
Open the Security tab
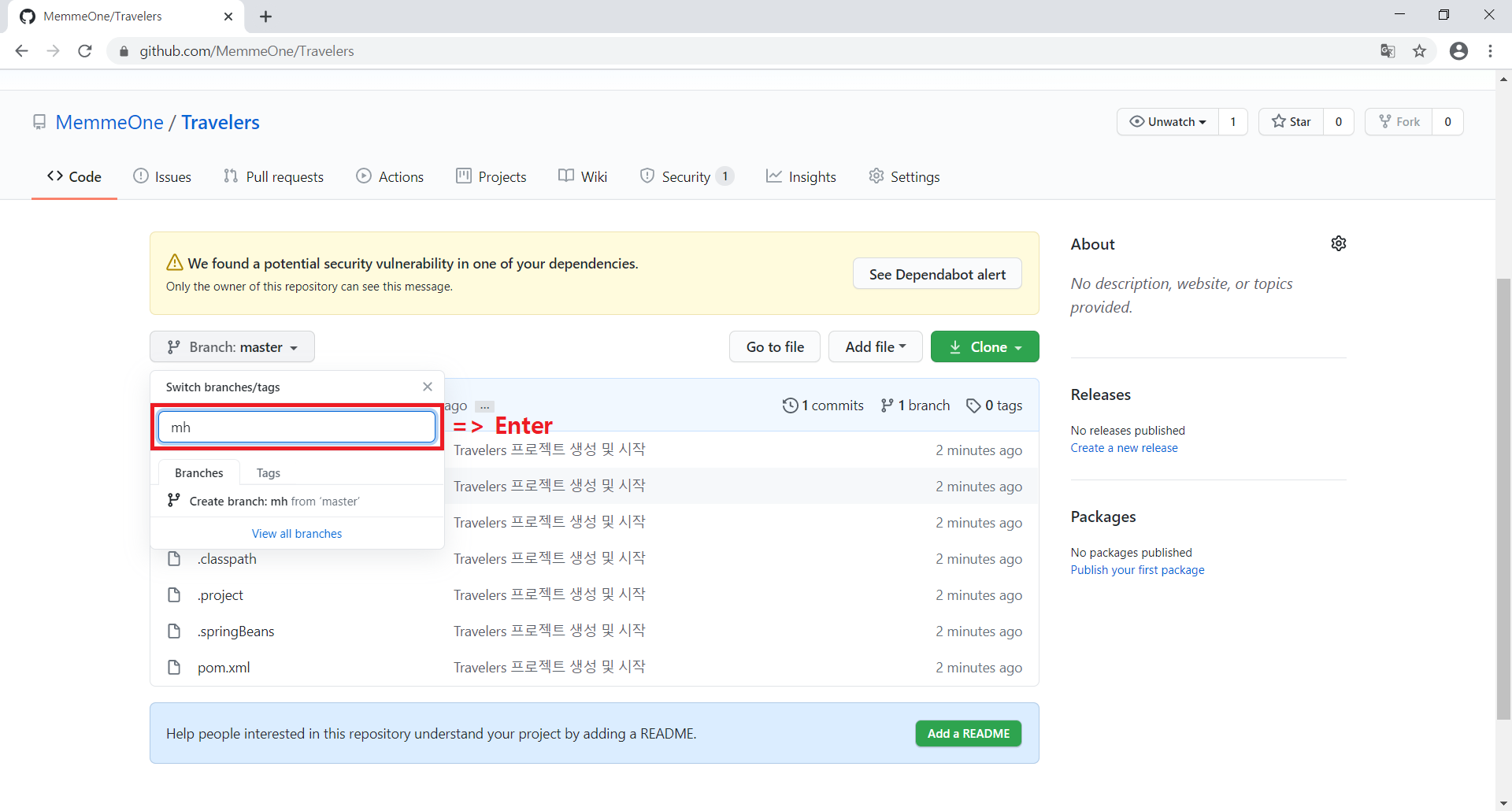coord(687,177)
